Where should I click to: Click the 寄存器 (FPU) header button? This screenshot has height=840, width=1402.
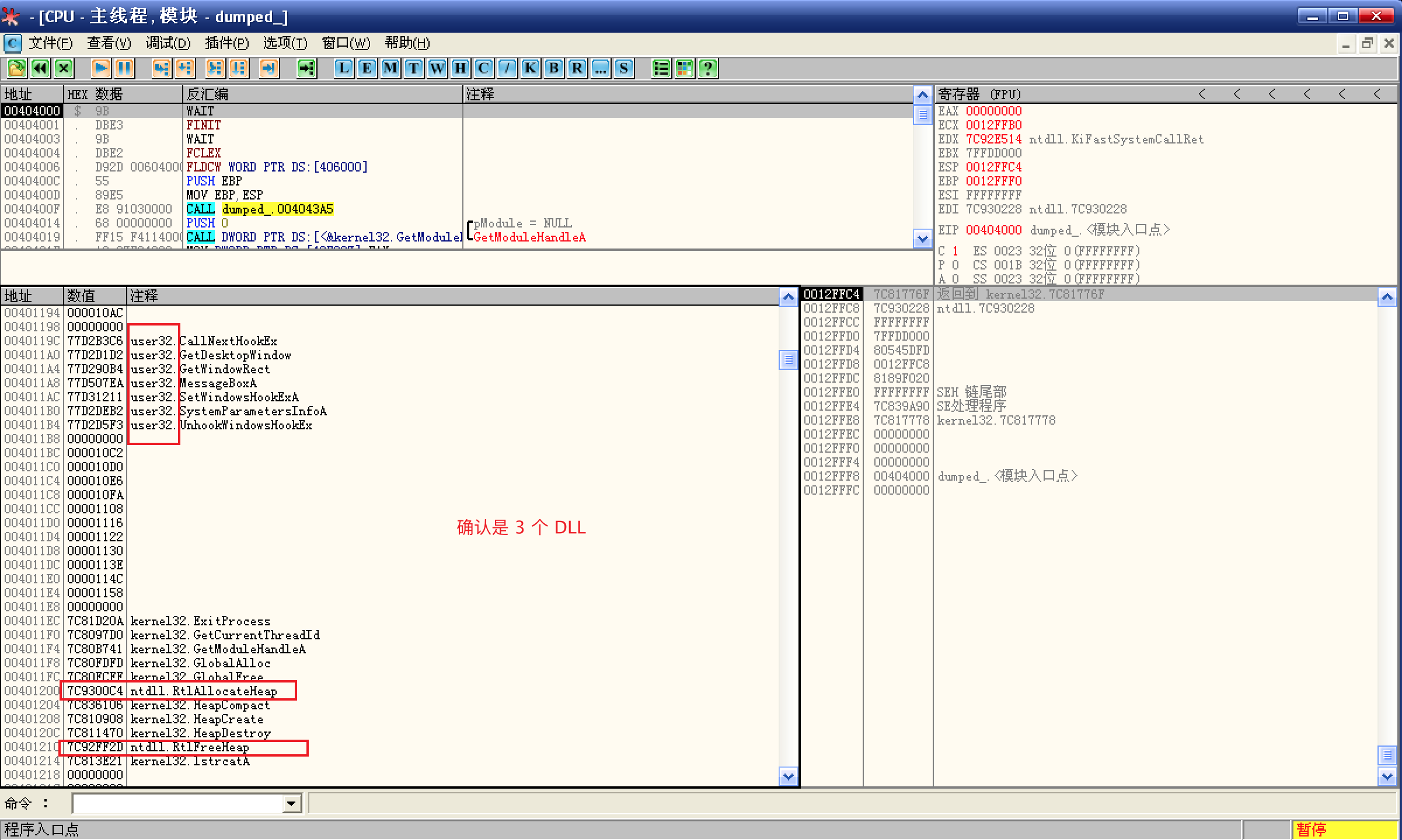(x=979, y=94)
